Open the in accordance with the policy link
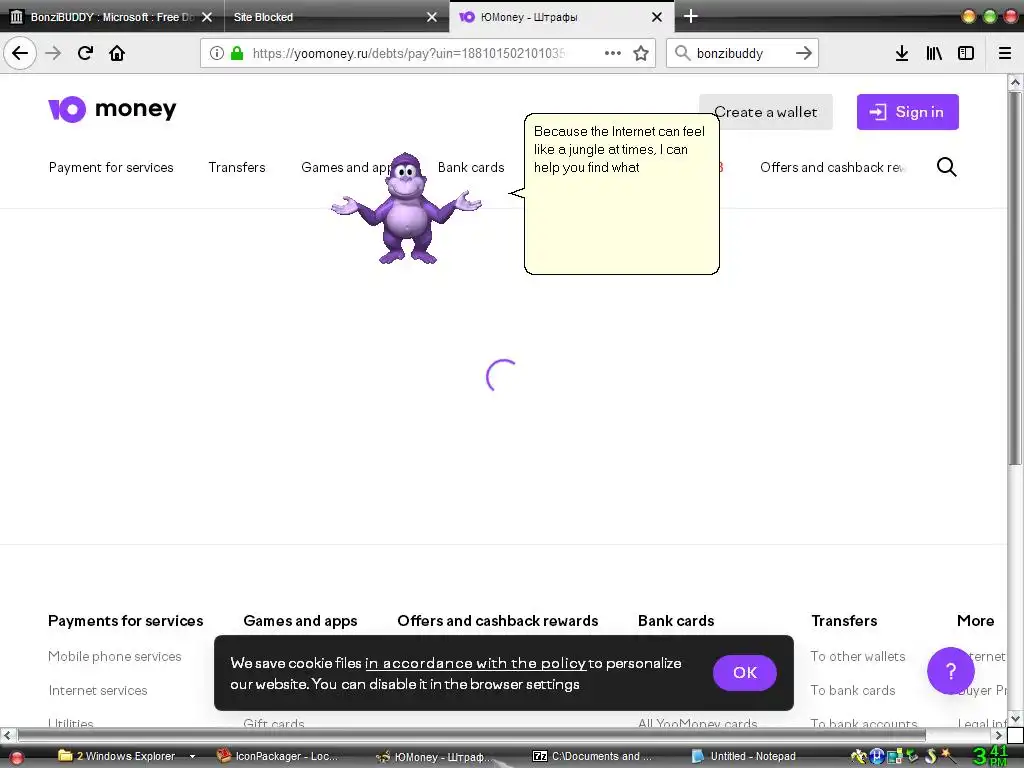This screenshot has width=1024, height=768. (475, 663)
